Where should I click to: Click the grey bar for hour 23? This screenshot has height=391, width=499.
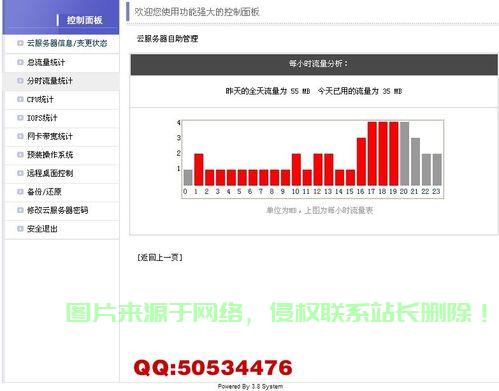[x=437, y=169]
